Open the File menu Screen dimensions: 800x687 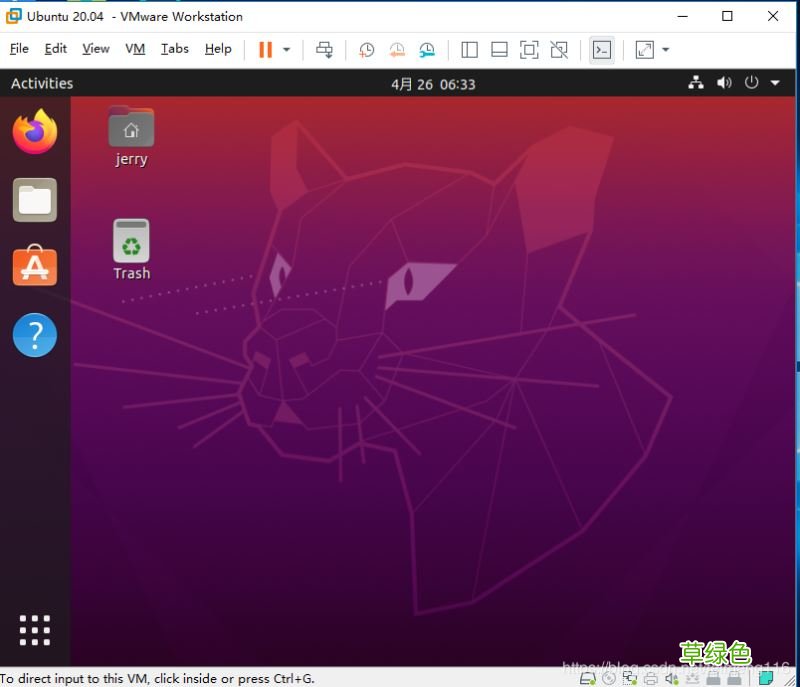point(19,48)
